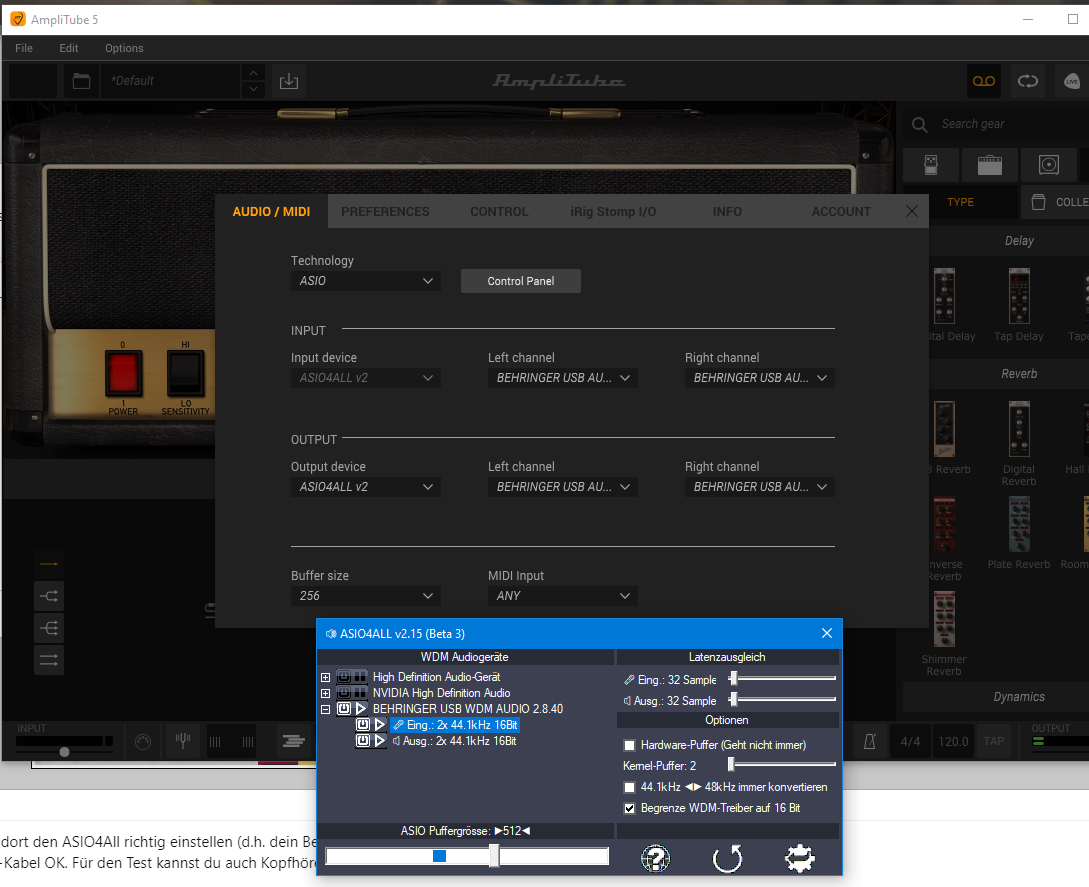Choose the dual parallel routing icon
Image resolution: width=1089 pixels, height=887 pixels.
click(x=49, y=660)
